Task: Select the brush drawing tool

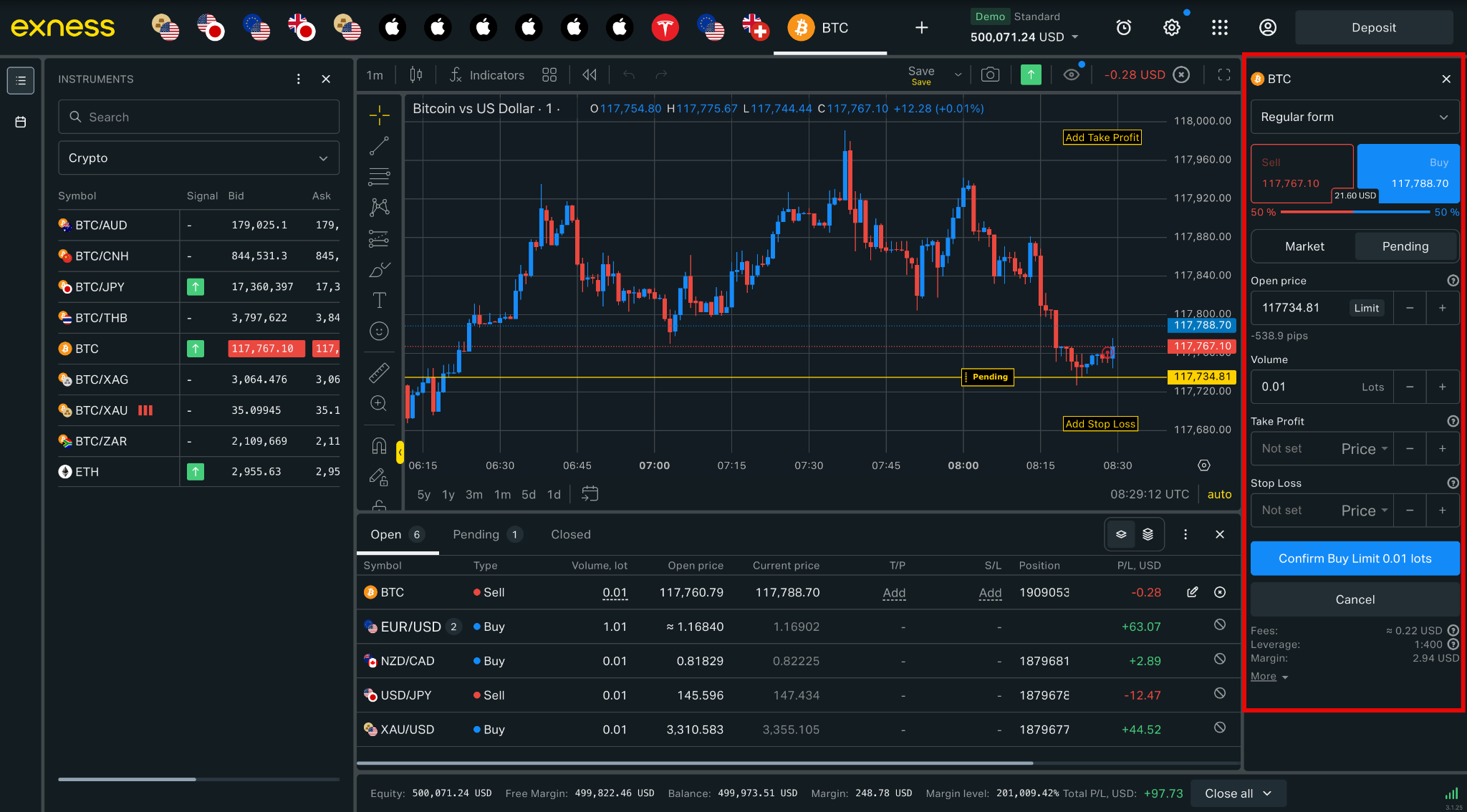Action: 379,269
